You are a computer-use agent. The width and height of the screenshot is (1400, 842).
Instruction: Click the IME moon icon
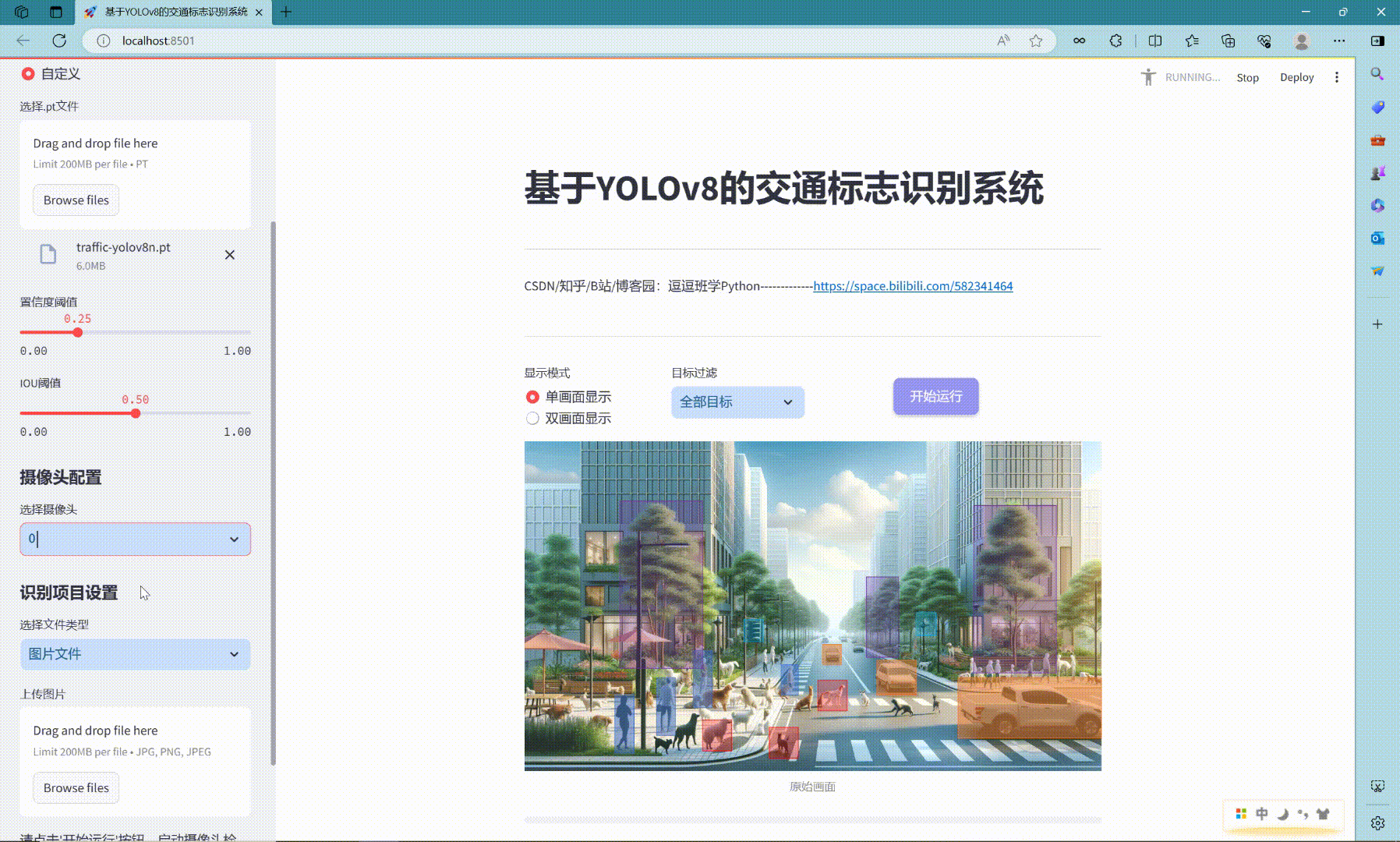pyautogui.click(x=1282, y=814)
